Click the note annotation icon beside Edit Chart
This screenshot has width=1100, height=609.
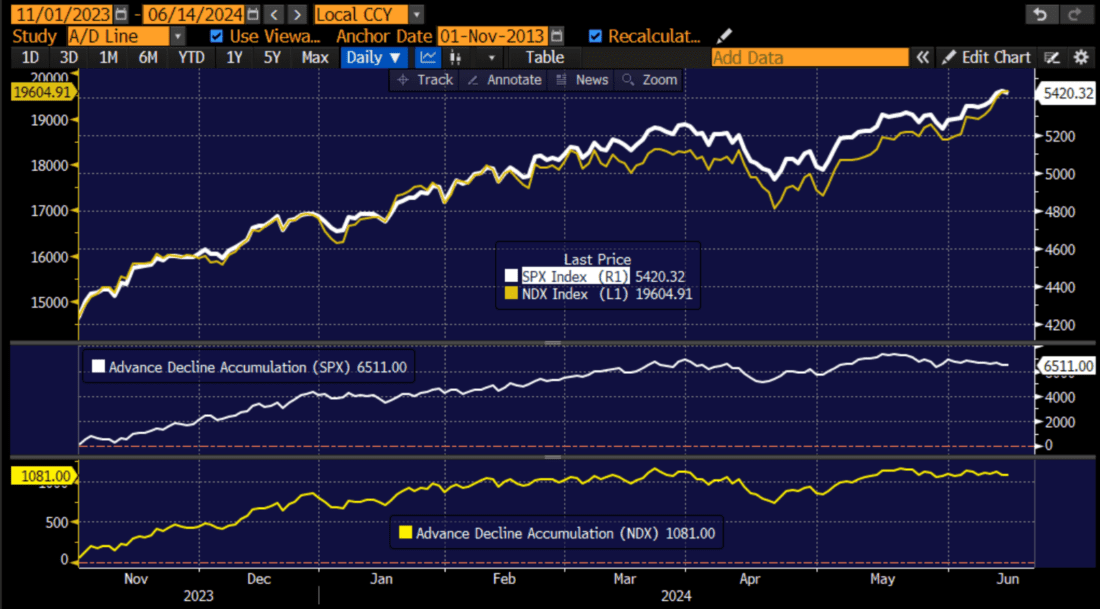click(x=1052, y=57)
